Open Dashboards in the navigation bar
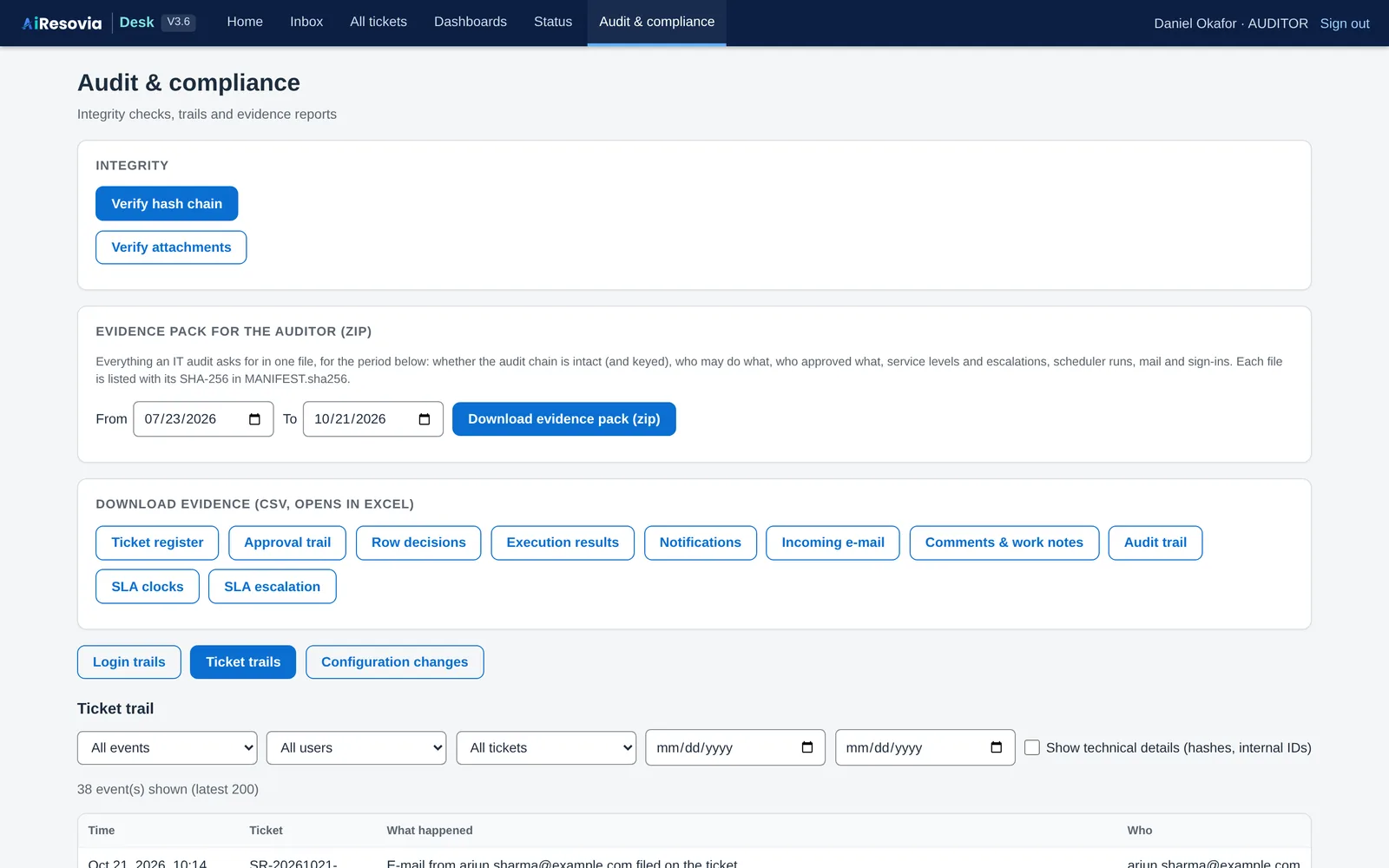 point(471,22)
